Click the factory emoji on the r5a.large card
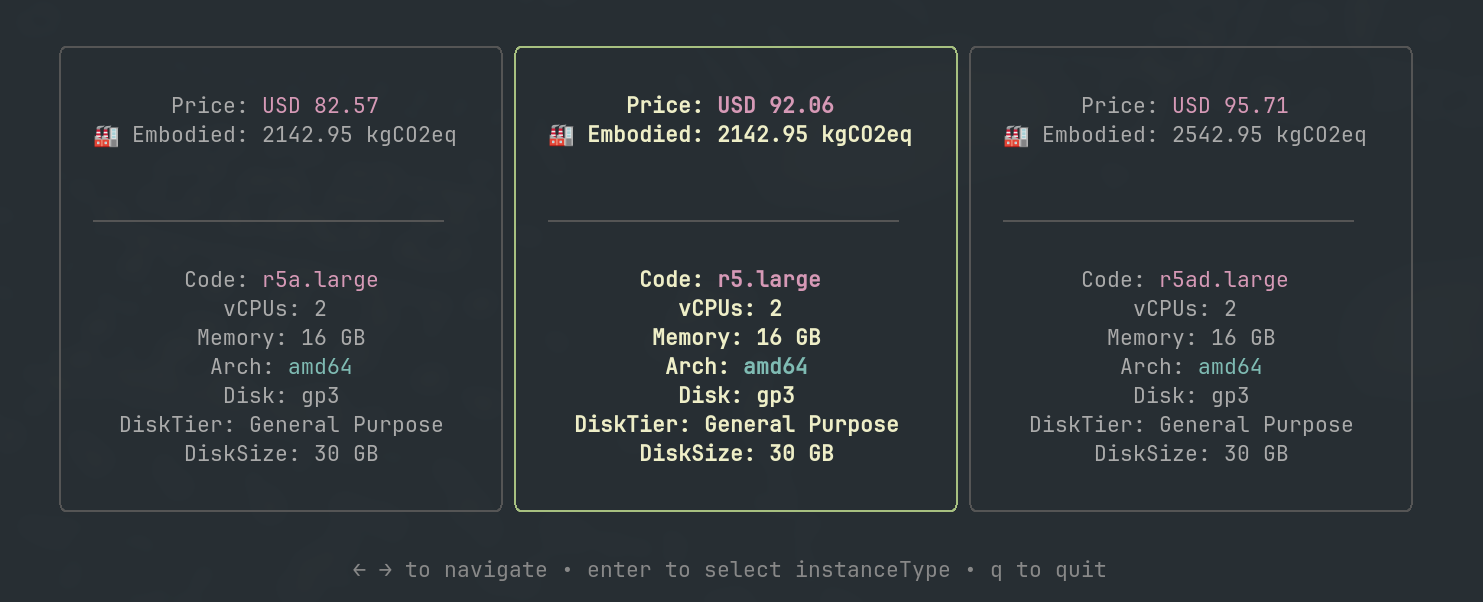Screen dimensions: 1483x602 coord(104,134)
